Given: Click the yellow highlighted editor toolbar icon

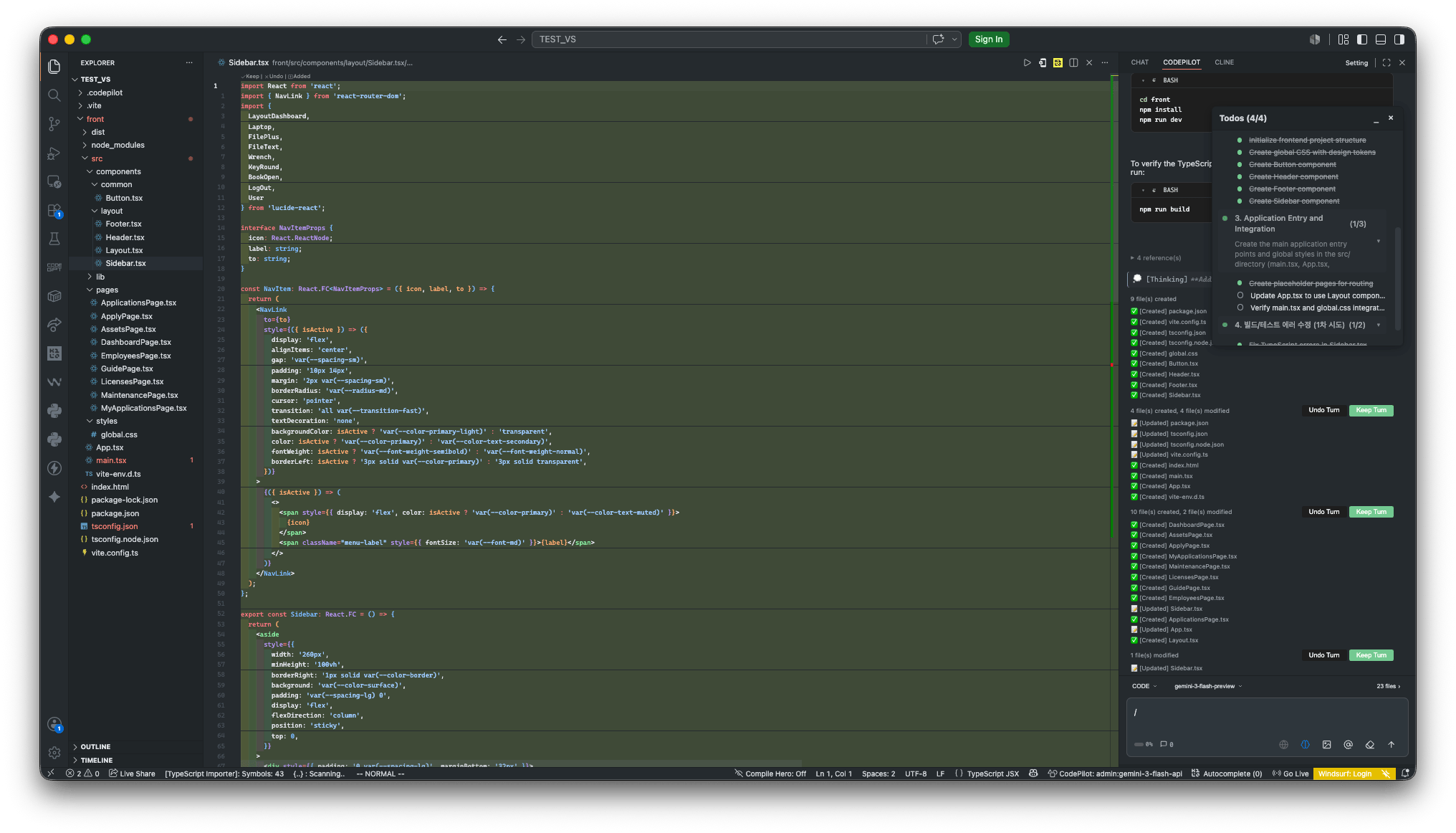Looking at the screenshot, I should point(1058,63).
